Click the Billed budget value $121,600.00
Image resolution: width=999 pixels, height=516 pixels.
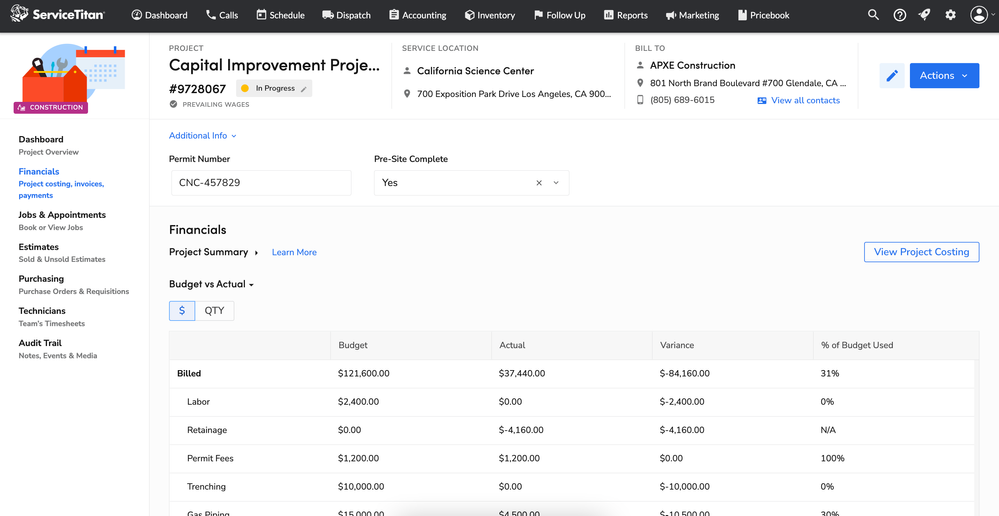[364, 373]
